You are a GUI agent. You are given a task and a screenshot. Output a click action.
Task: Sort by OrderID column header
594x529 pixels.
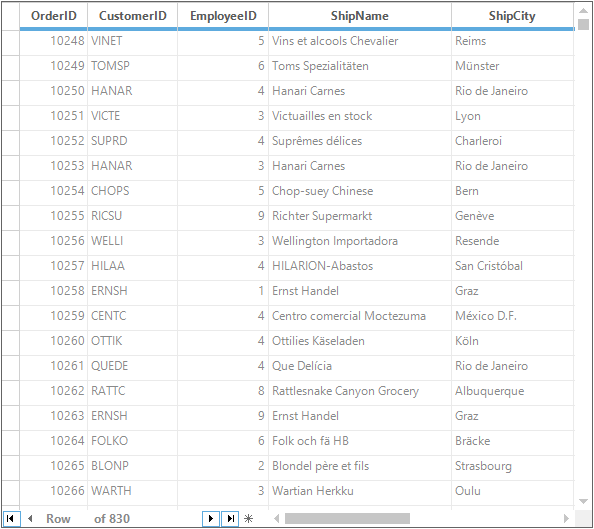(x=54, y=16)
